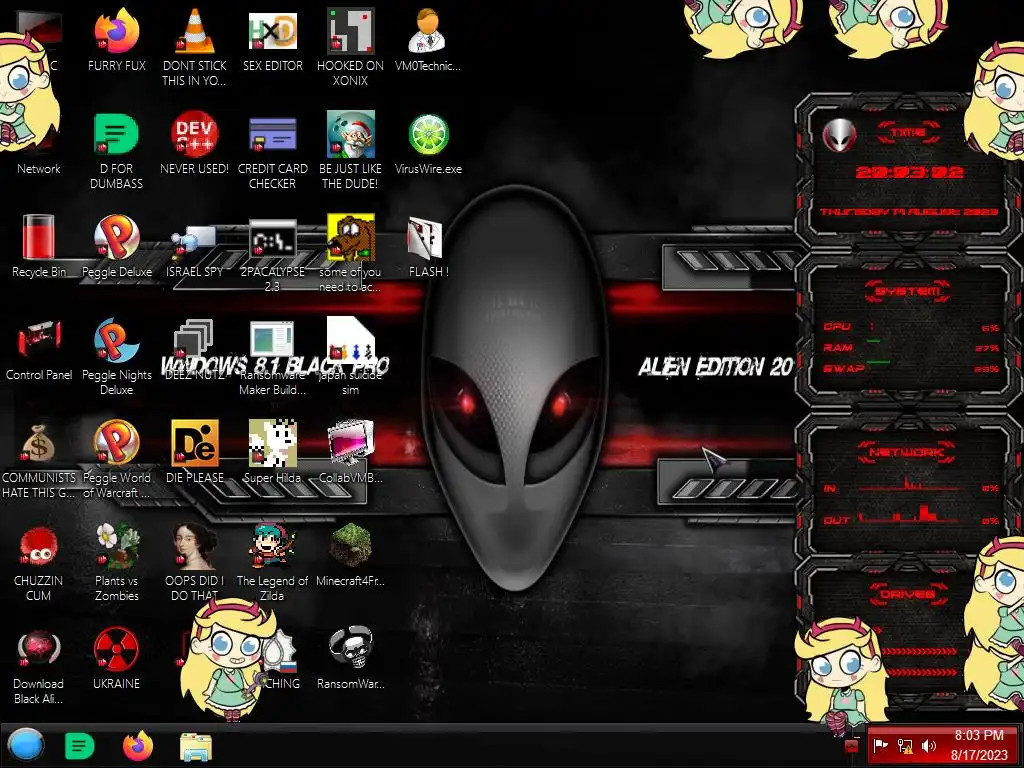Image resolution: width=1024 pixels, height=768 pixels.
Task: Open japan suicide sim file icon
Action: pos(351,338)
